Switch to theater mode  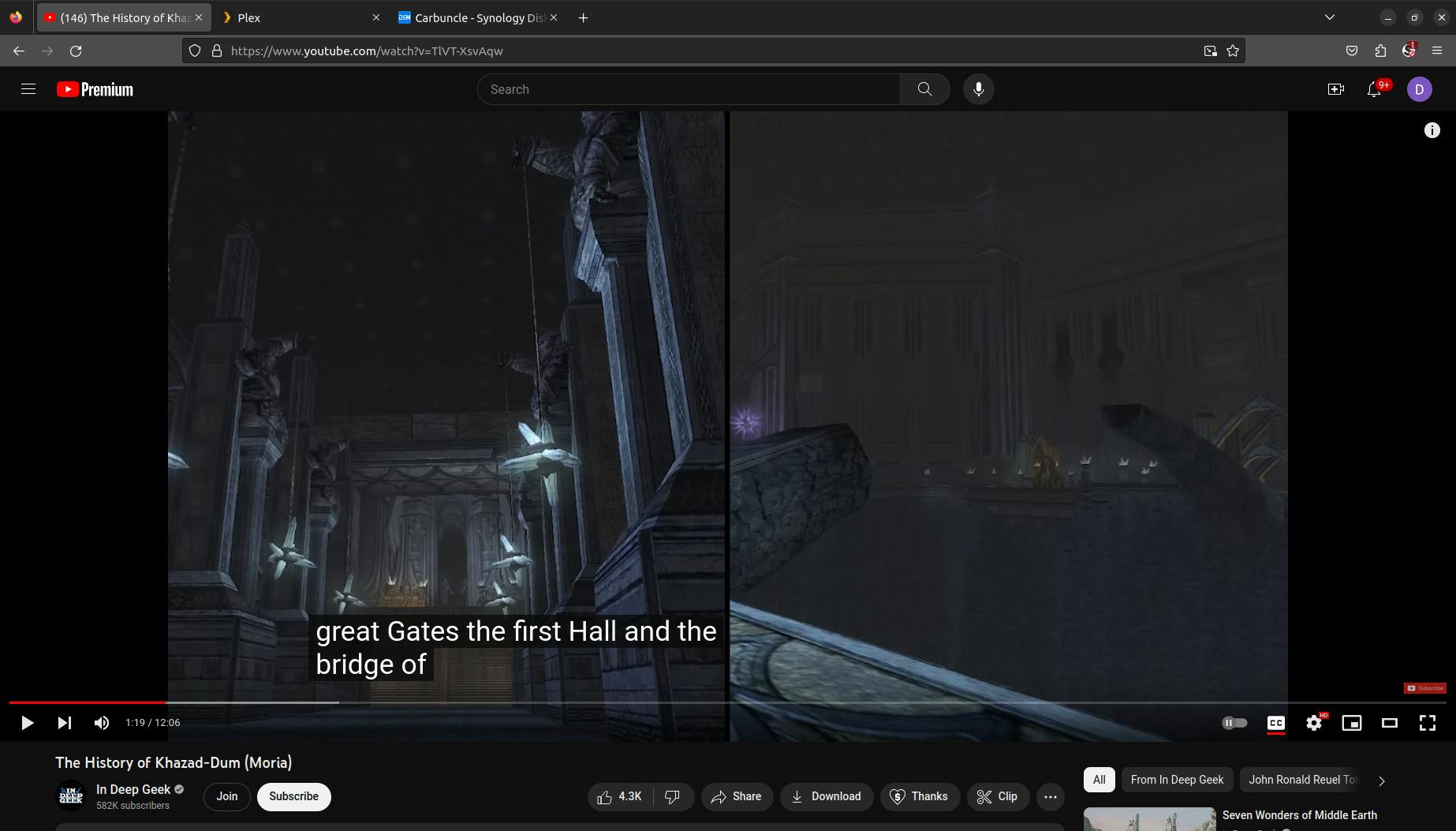pos(1389,723)
